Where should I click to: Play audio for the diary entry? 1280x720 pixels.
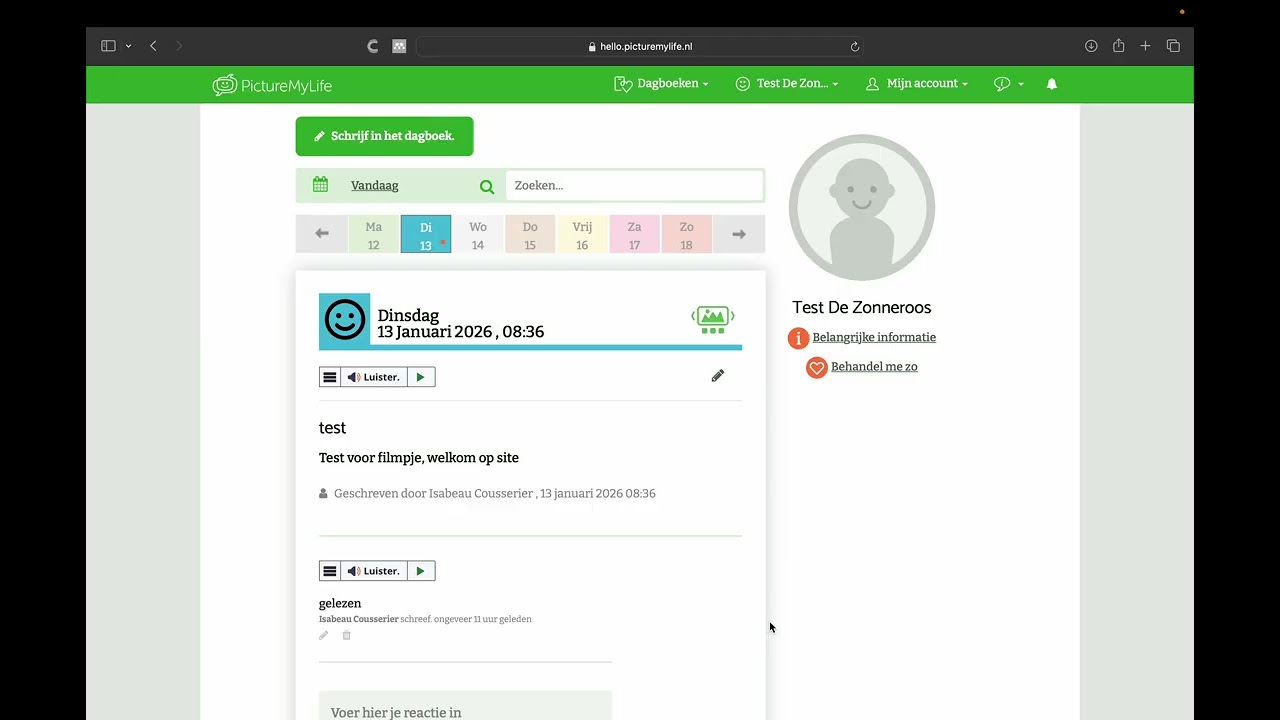421,377
